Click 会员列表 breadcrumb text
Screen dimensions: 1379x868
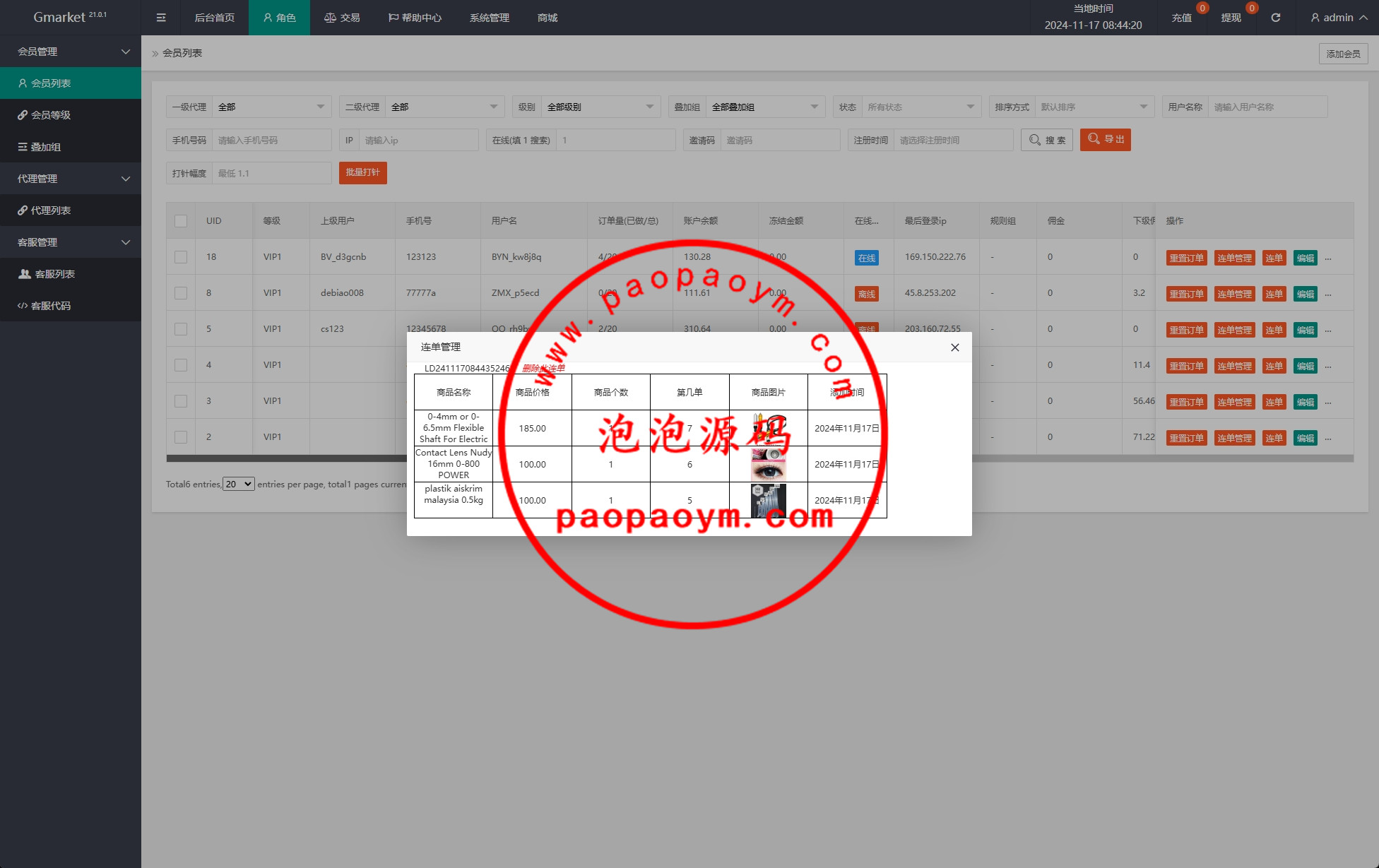(x=182, y=53)
